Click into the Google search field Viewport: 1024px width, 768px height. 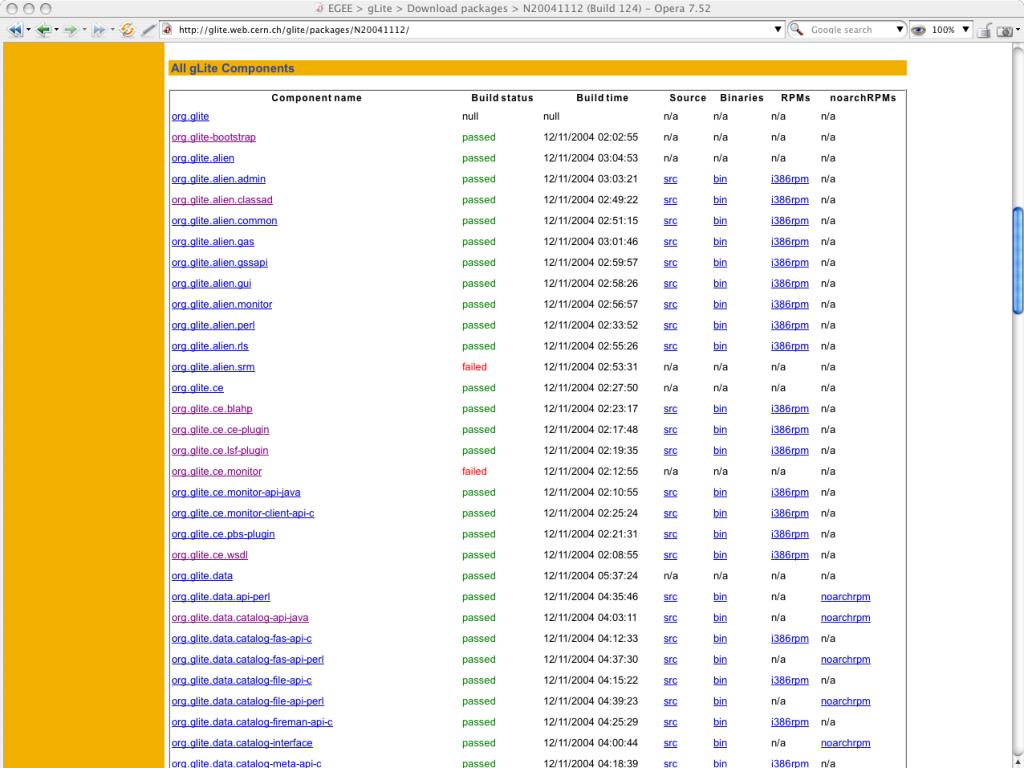coord(850,29)
